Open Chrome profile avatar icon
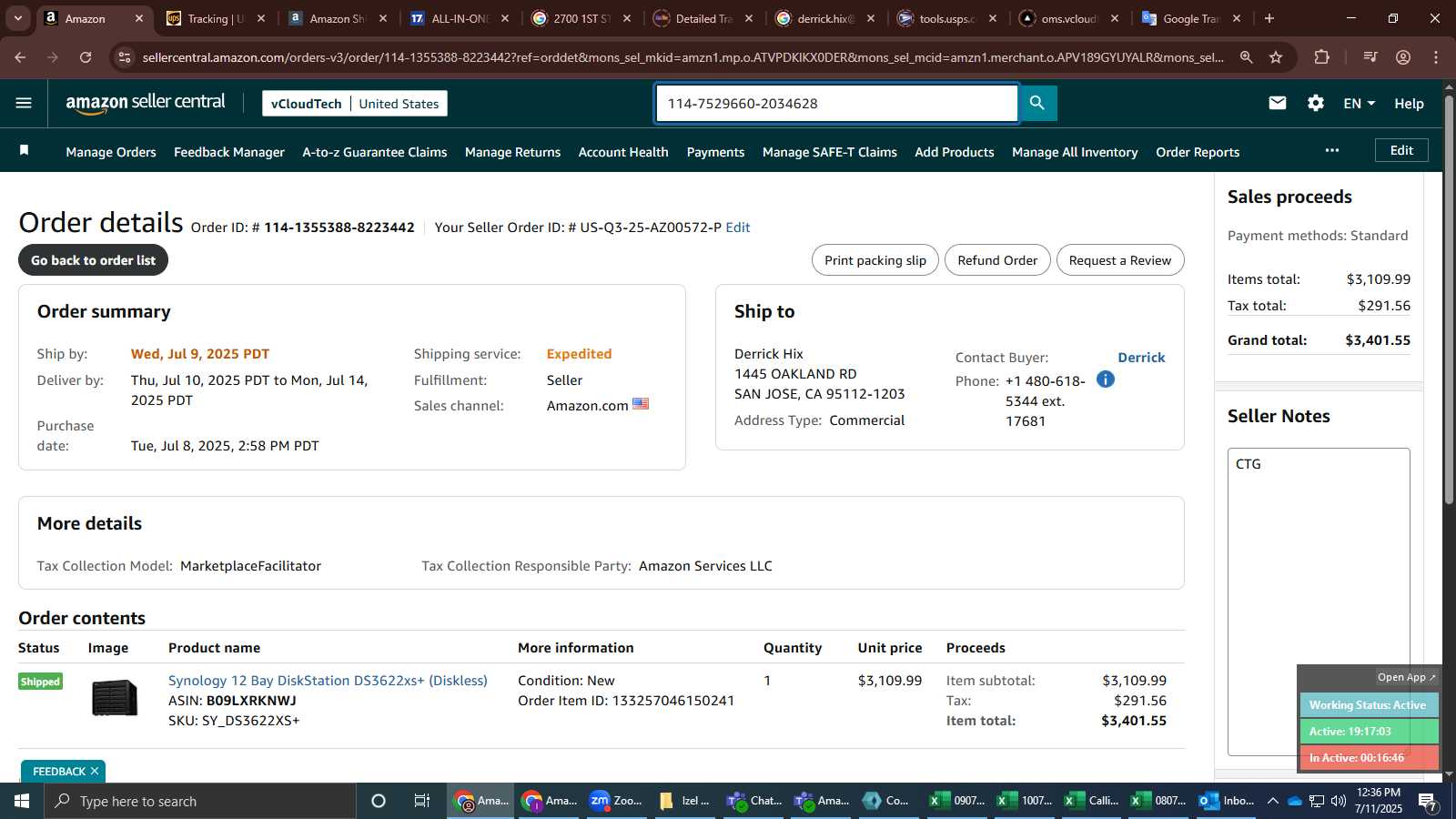This screenshot has height=819, width=1456. coord(1403,57)
